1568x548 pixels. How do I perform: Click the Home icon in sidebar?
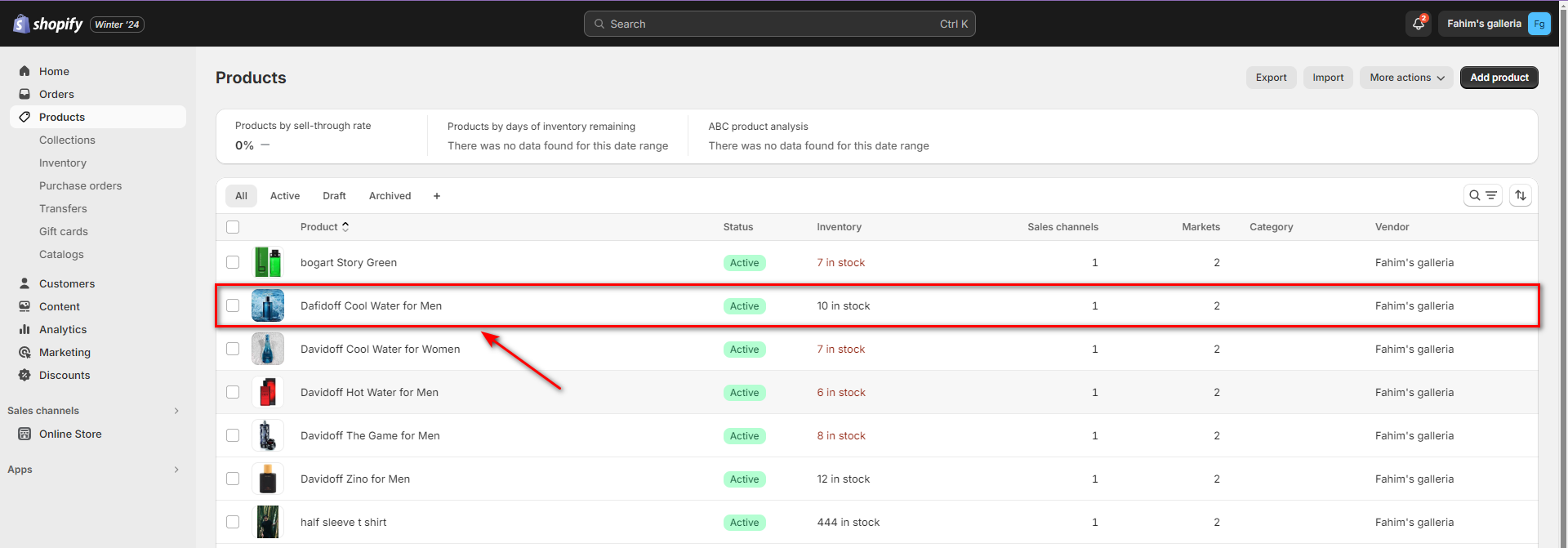[24, 71]
